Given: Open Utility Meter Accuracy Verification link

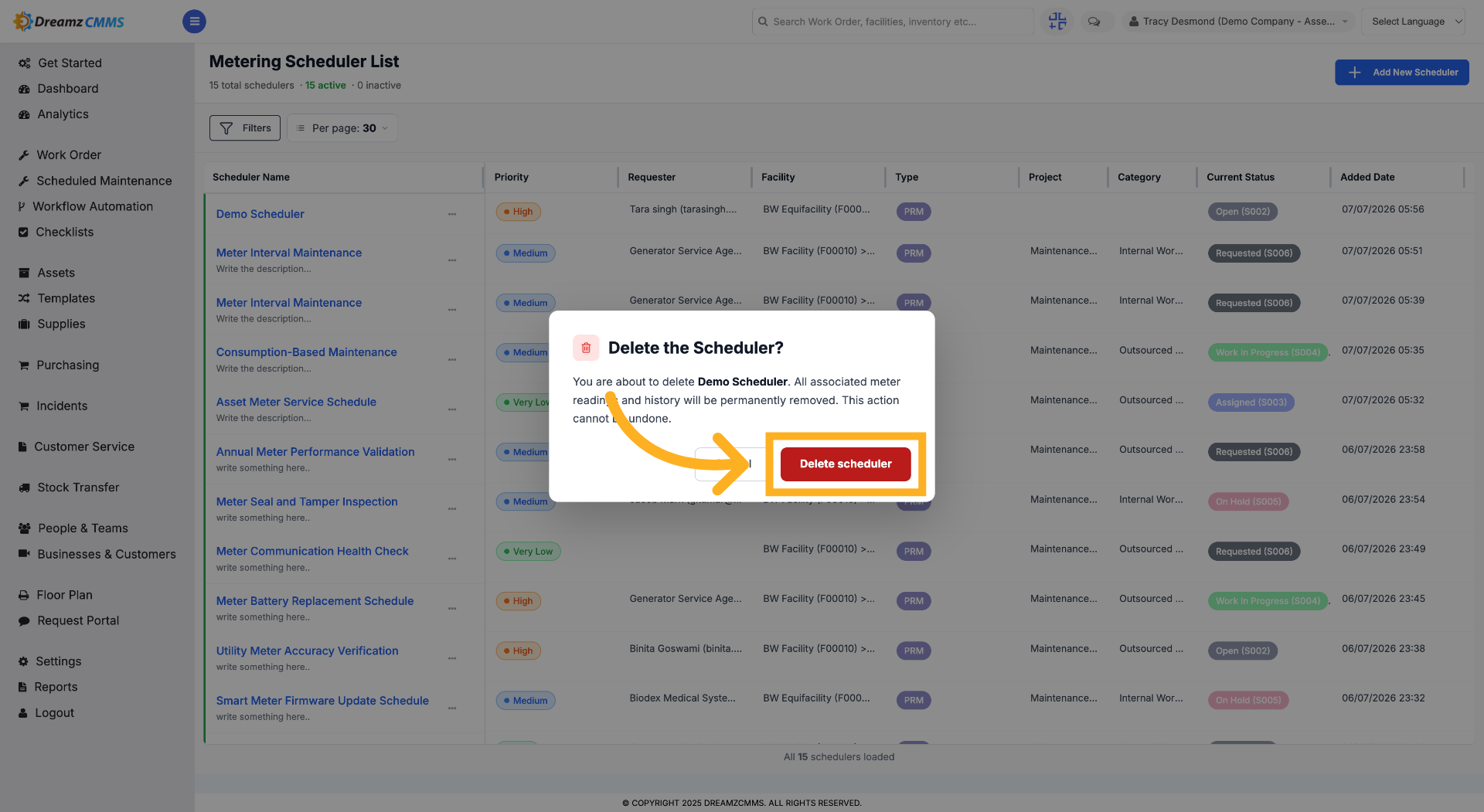Looking at the screenshot, I should click(x=307, y=651).
